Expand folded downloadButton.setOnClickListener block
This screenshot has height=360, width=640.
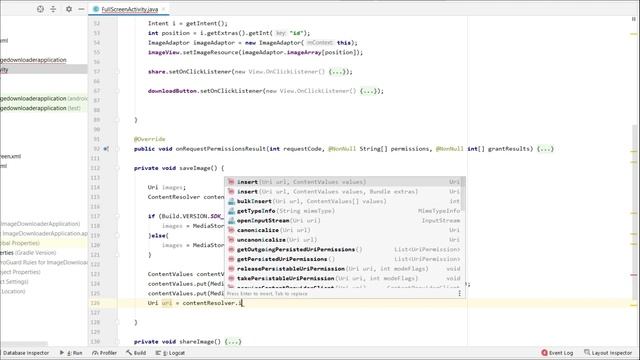pos(368,91)
